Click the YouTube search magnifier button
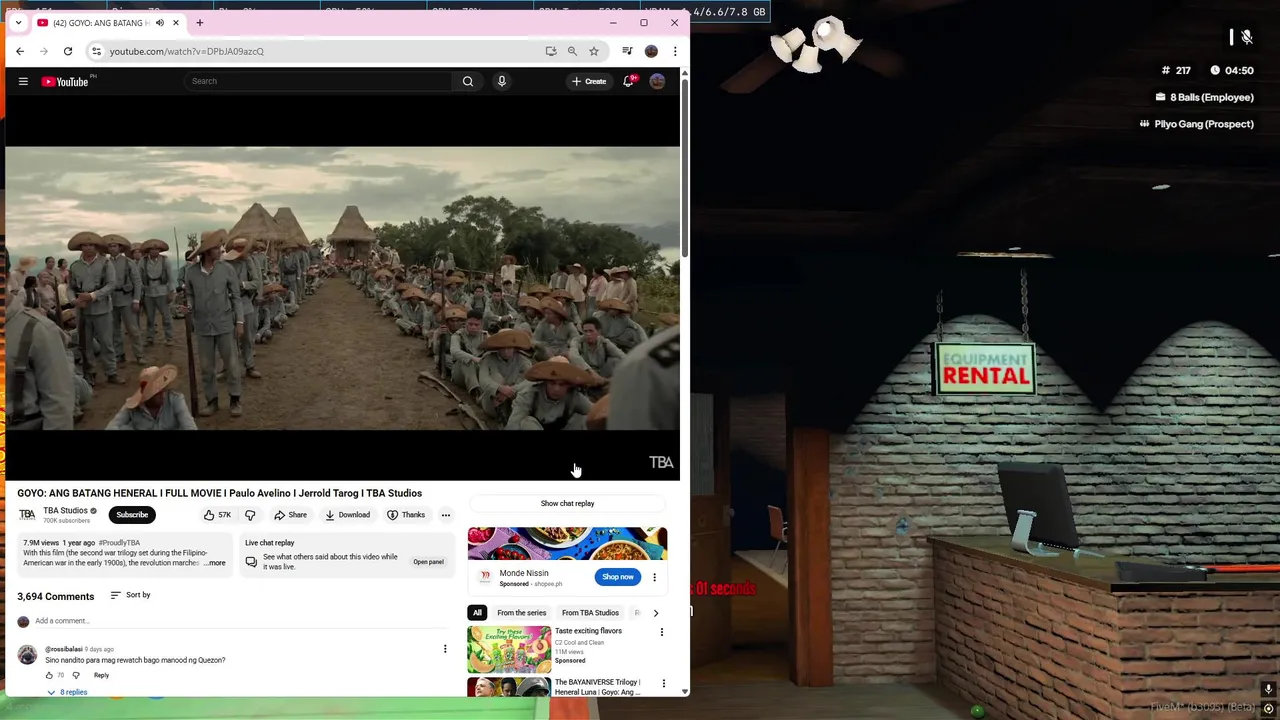This screenshot has height=720, width=1280. point(468,81)
